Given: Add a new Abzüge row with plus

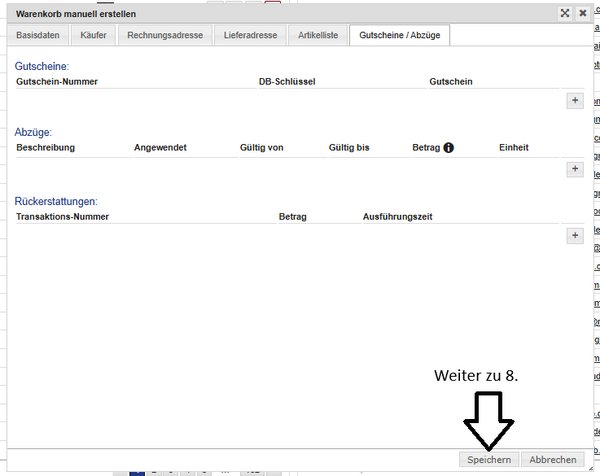Looking at the screenshot, I should pos(575,169).
